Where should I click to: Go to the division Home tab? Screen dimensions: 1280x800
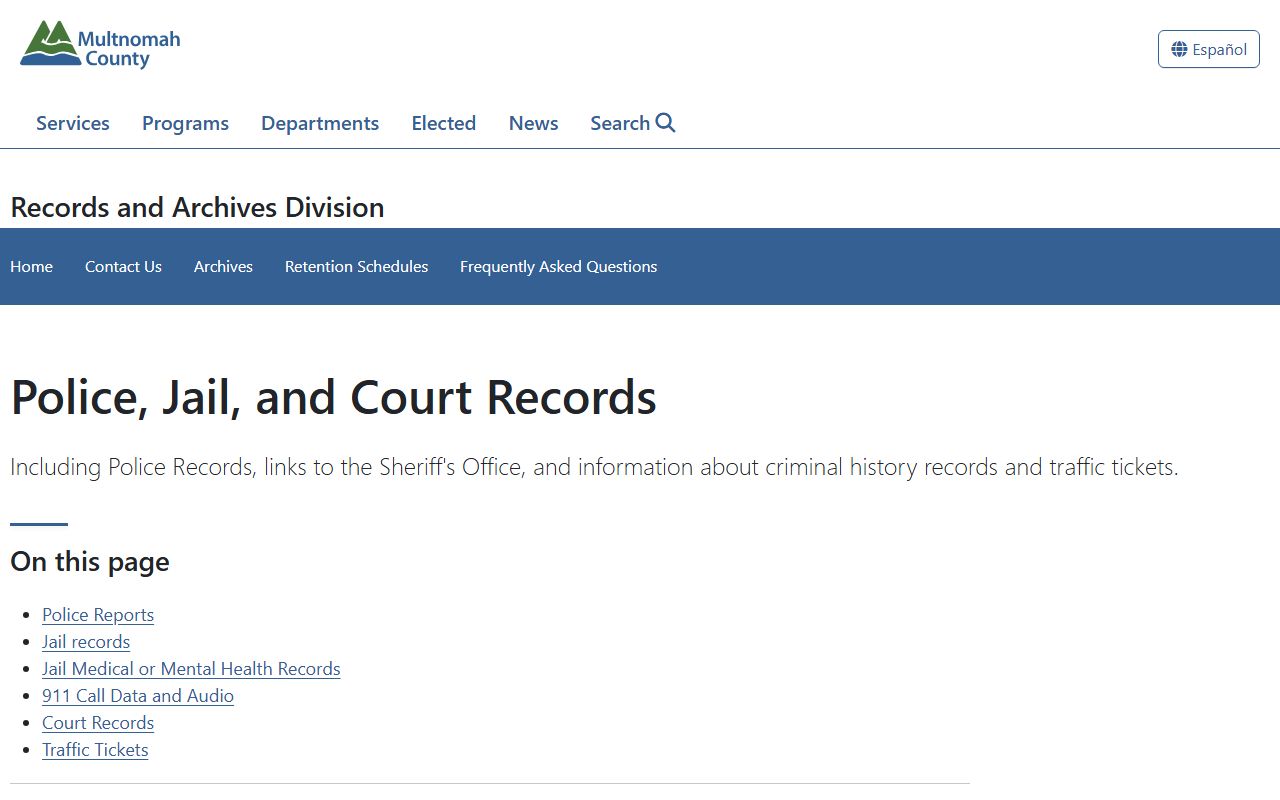(x=31, y=266)
